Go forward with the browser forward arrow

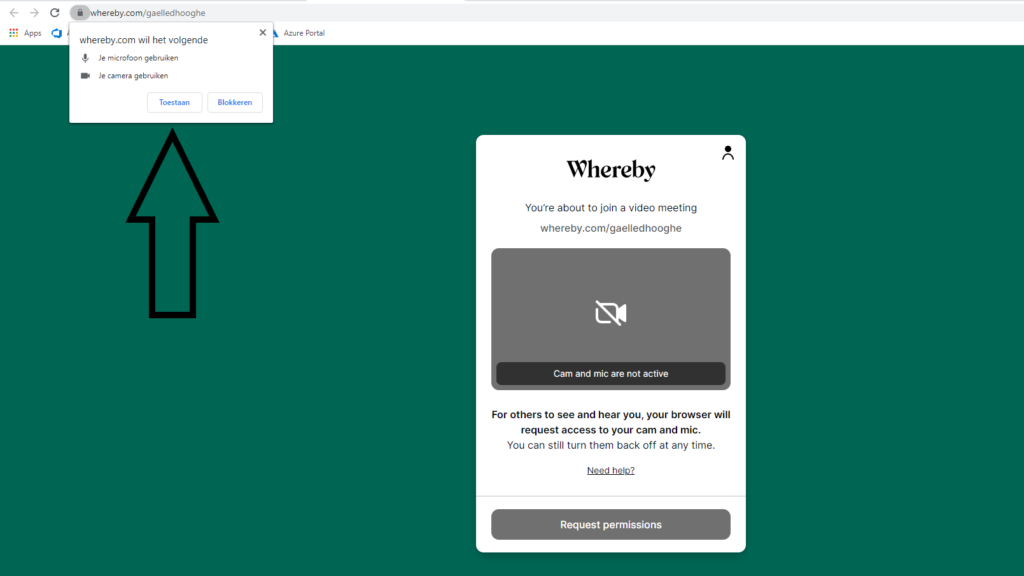pos(34,12)
